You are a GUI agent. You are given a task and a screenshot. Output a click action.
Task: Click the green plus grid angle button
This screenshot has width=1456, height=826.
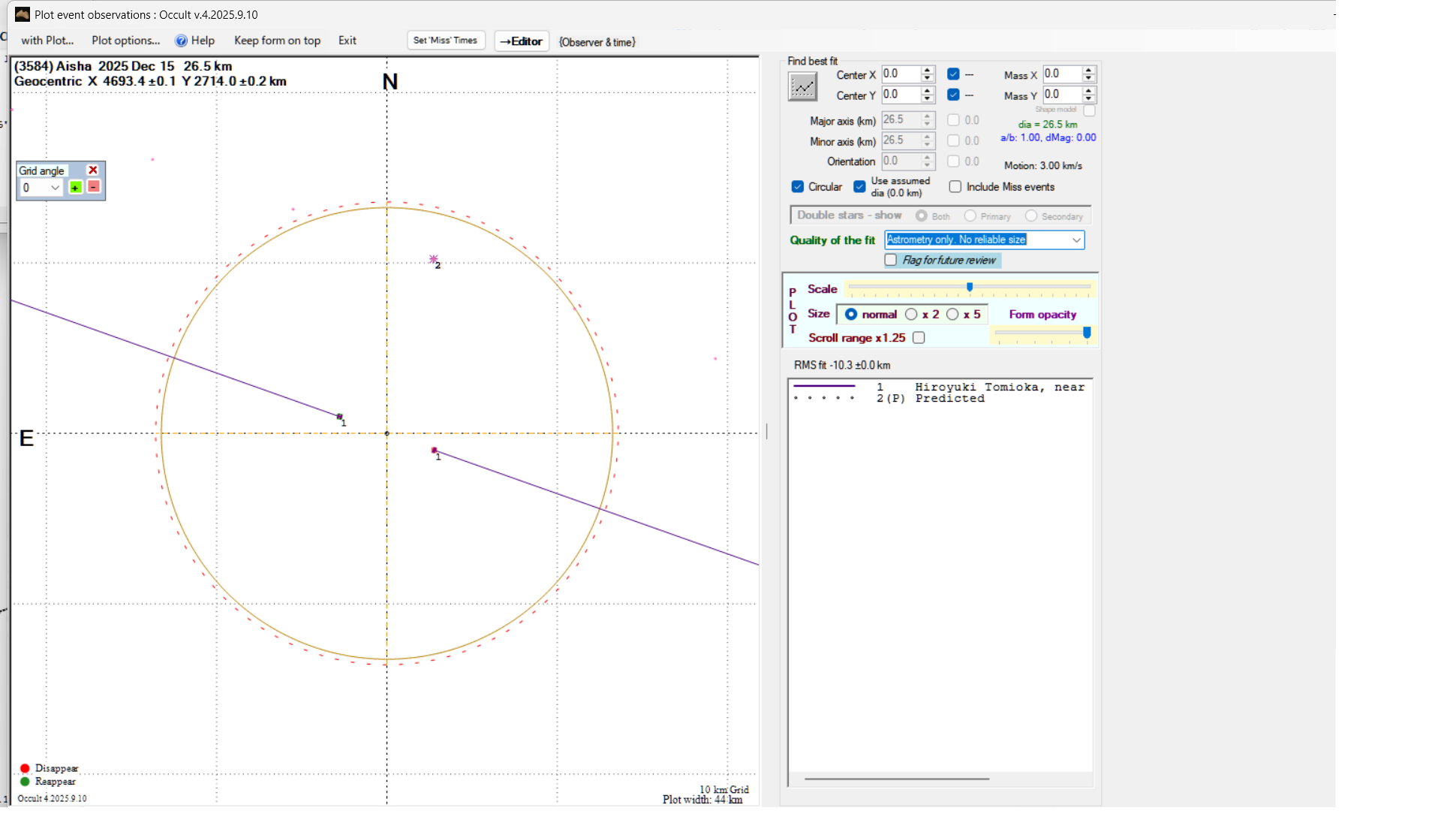75,187
